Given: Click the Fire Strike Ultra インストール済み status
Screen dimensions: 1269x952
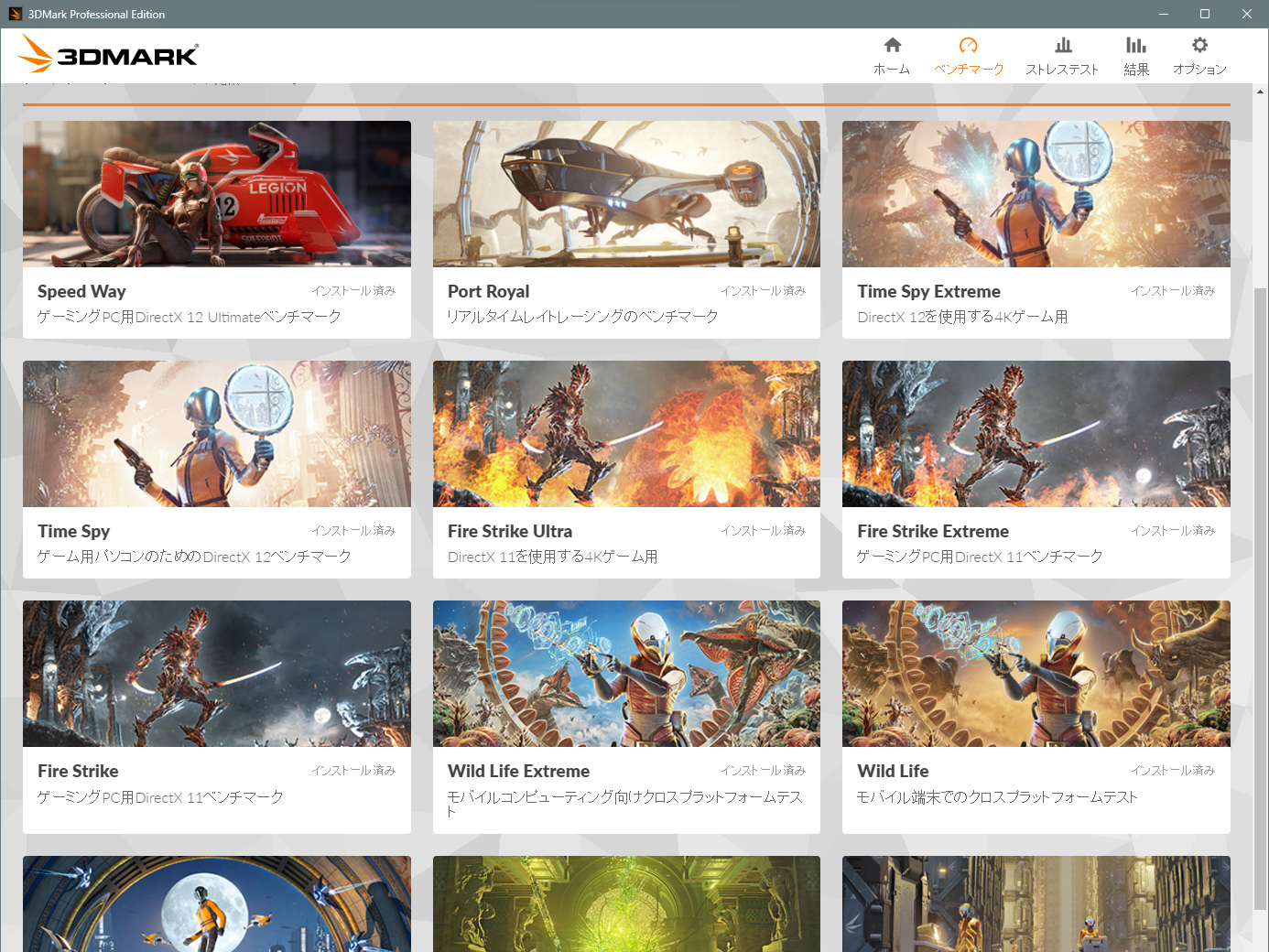Looking at the screenshot, I should coord(763,531).
